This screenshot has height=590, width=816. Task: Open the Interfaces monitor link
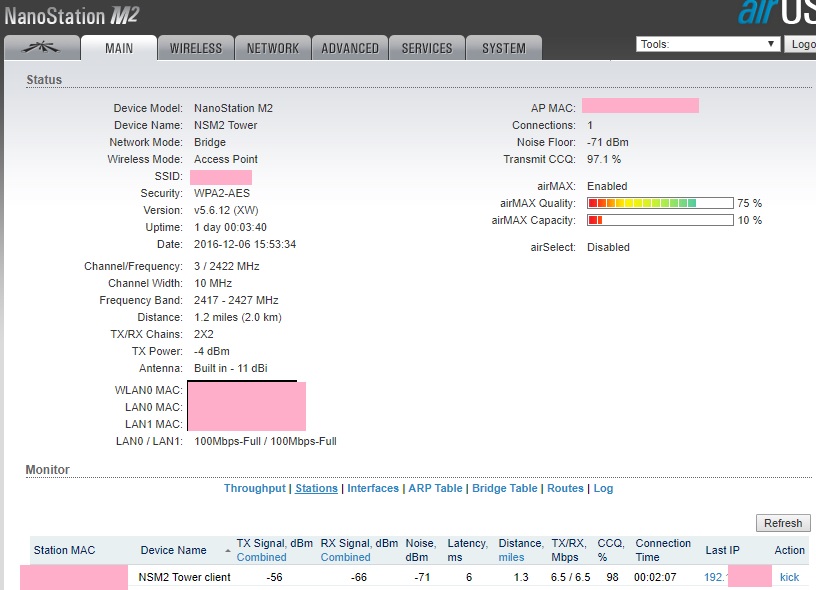(373, 488)
